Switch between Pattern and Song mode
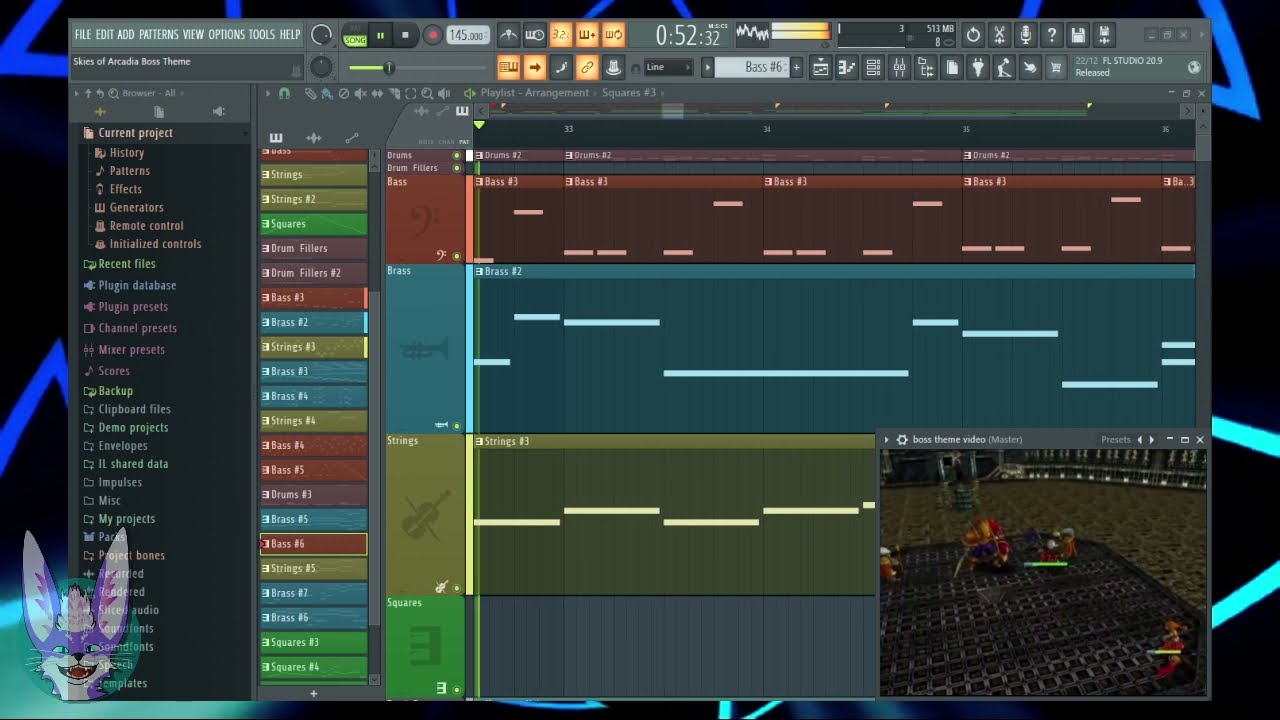The image size is (1280, 720). click(x=355, y=35)
